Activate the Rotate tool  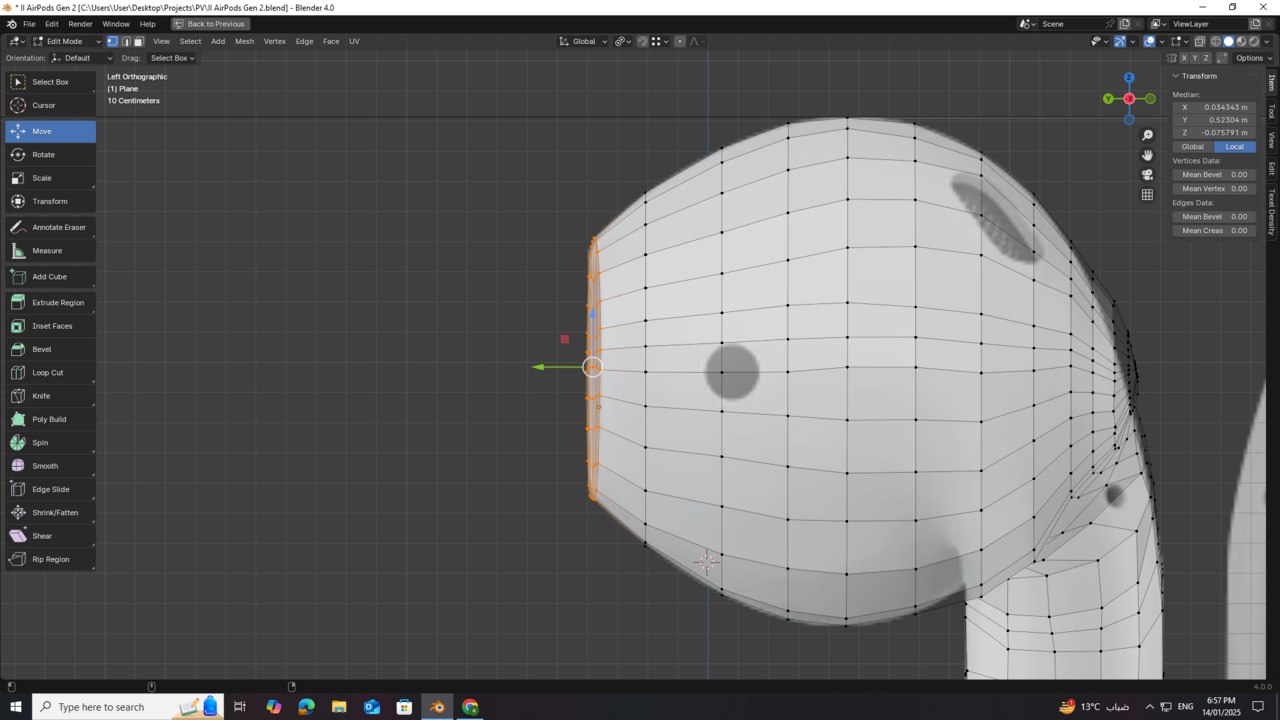(50, 154)
